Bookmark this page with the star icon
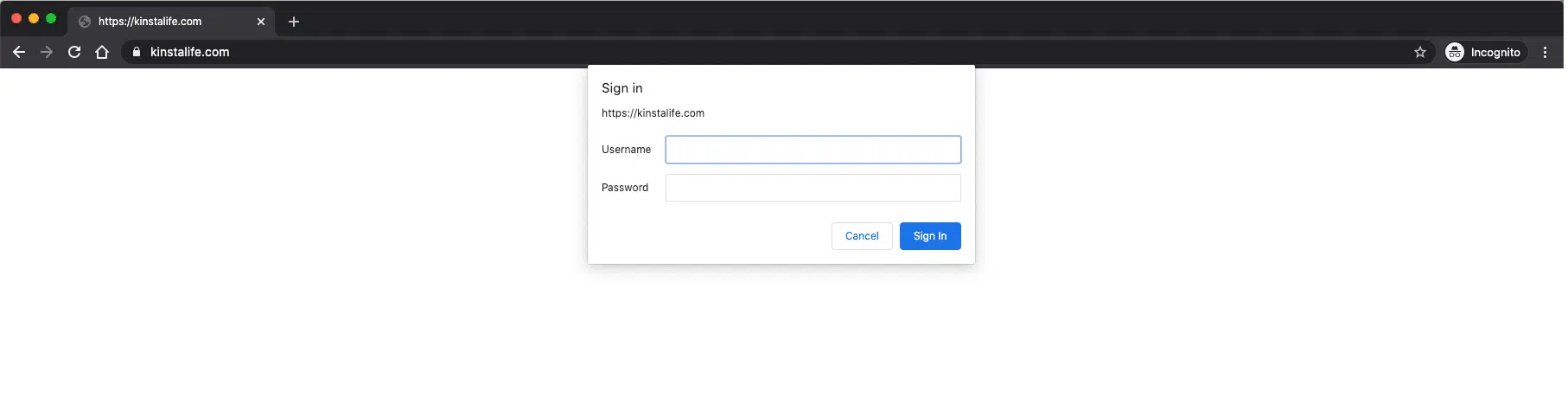This screenshot has height=404, width=1568. (1420, 52)
